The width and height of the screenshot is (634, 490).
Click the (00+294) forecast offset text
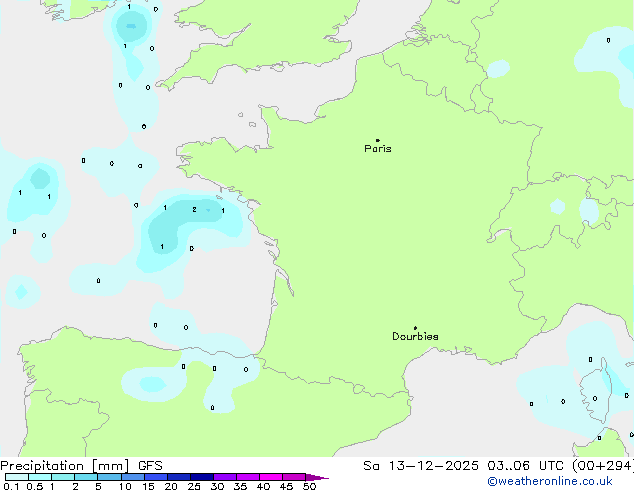click(603, 466)
